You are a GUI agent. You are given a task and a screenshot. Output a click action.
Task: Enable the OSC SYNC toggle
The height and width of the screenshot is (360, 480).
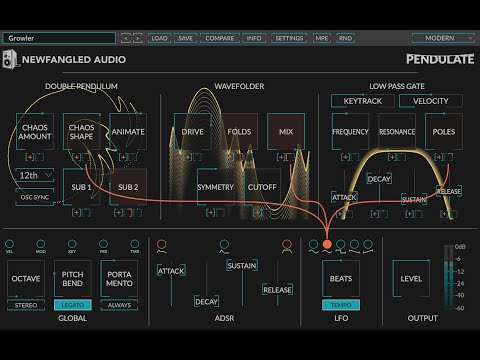click(35, 197)
